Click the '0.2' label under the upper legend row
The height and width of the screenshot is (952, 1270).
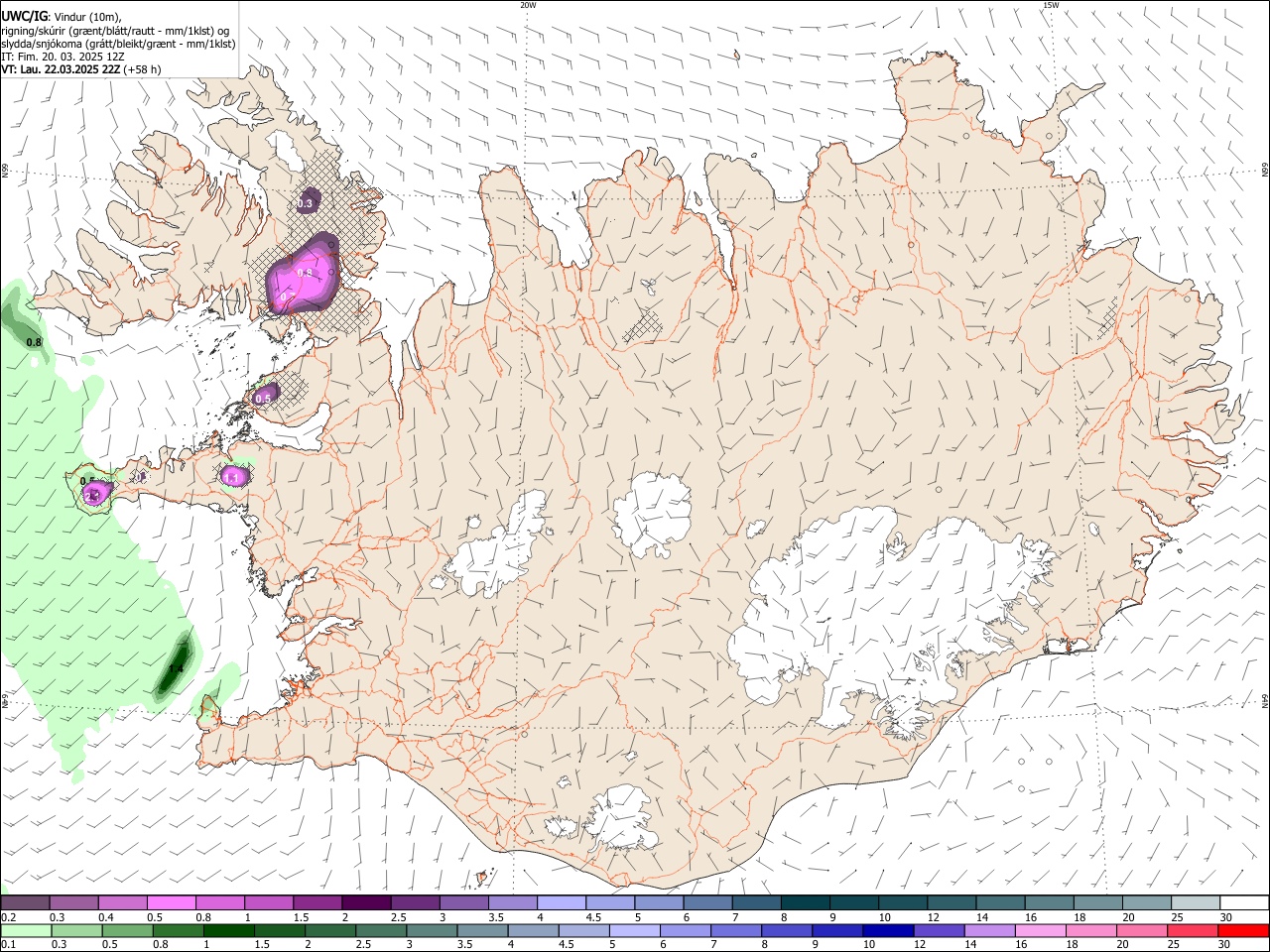pyautogui.click(x=8, y=918)
